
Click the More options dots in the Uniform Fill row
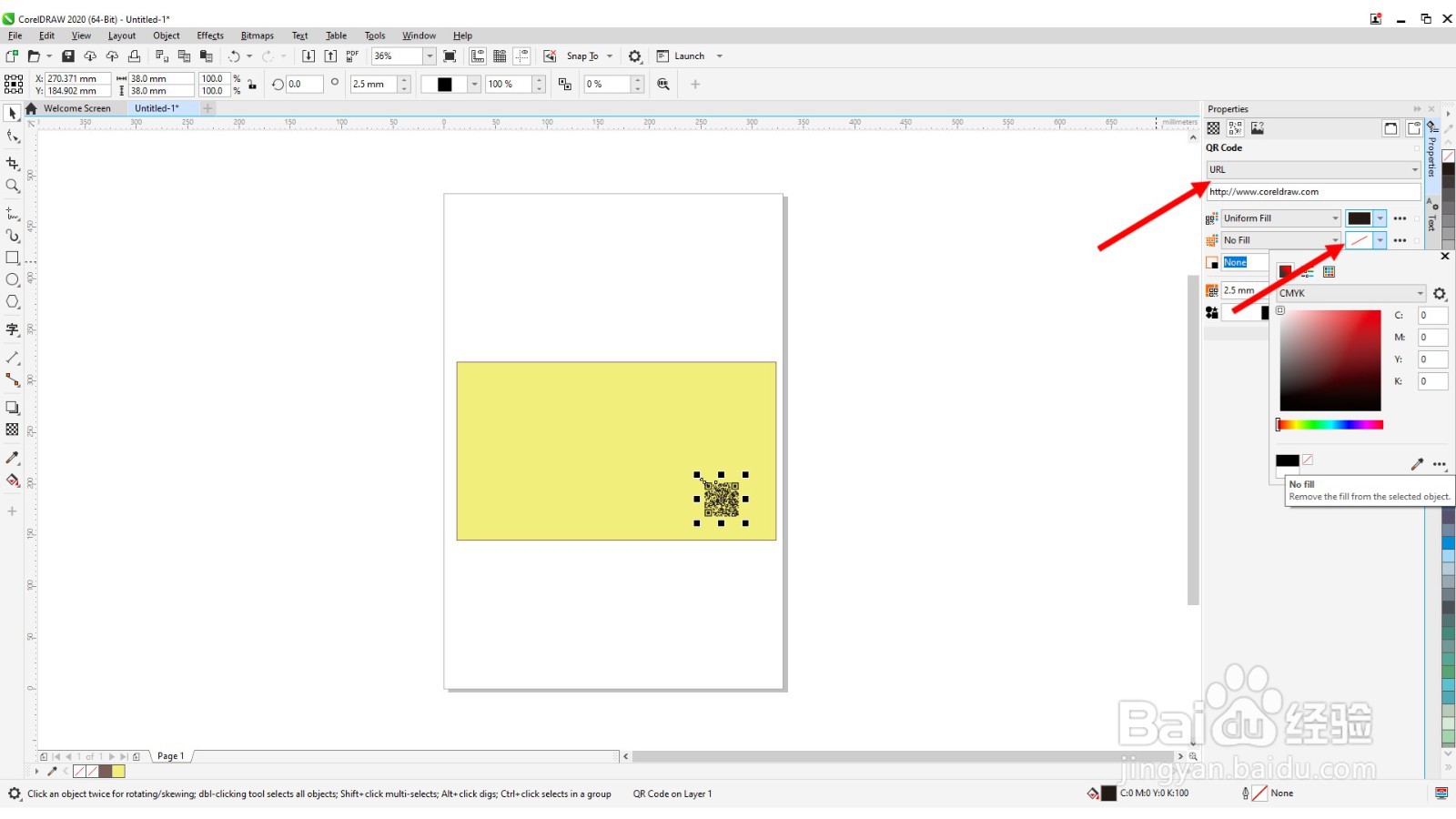[1400, 218]
